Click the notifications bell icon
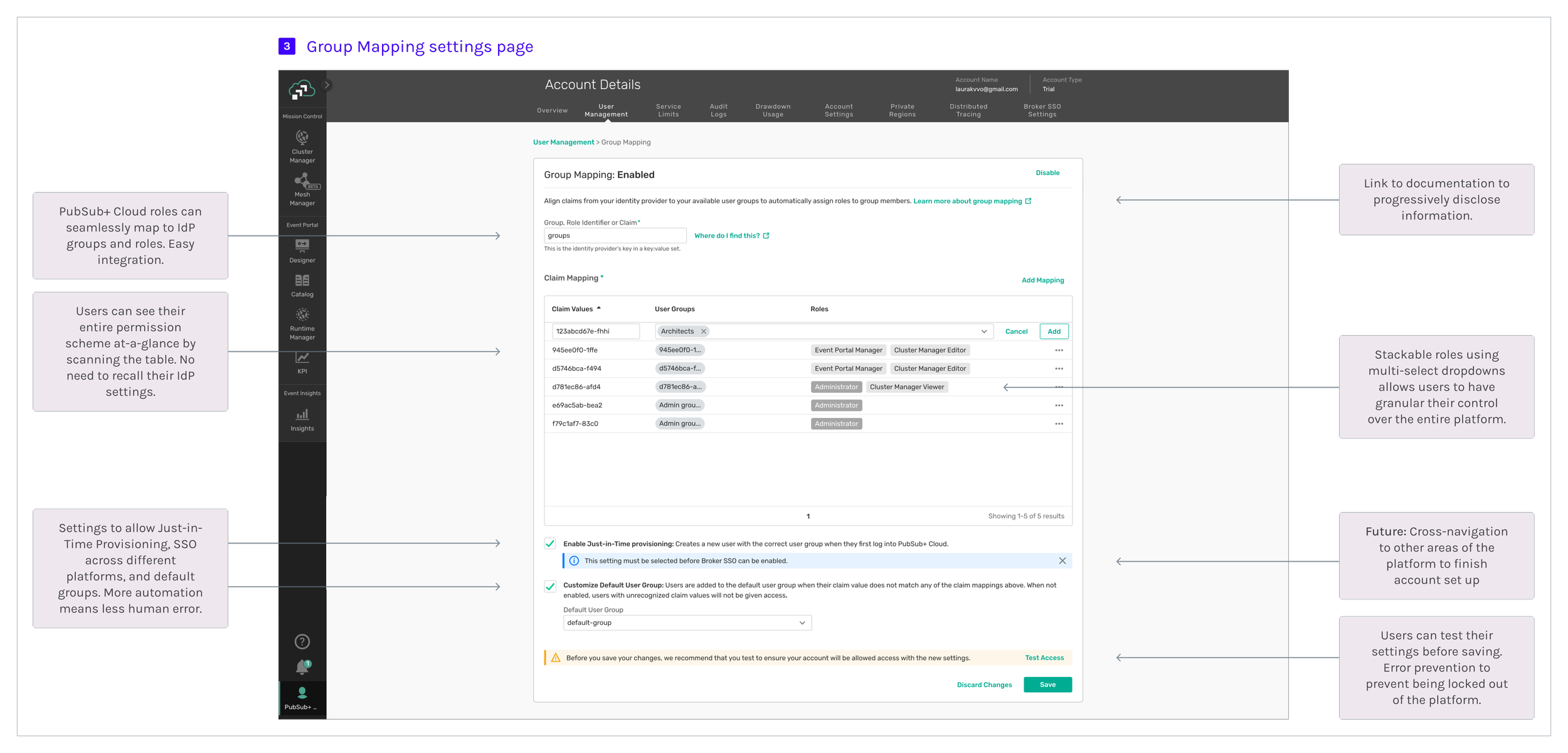Image resolution: width=1568 pixels, height=753 pixels. 302,666
